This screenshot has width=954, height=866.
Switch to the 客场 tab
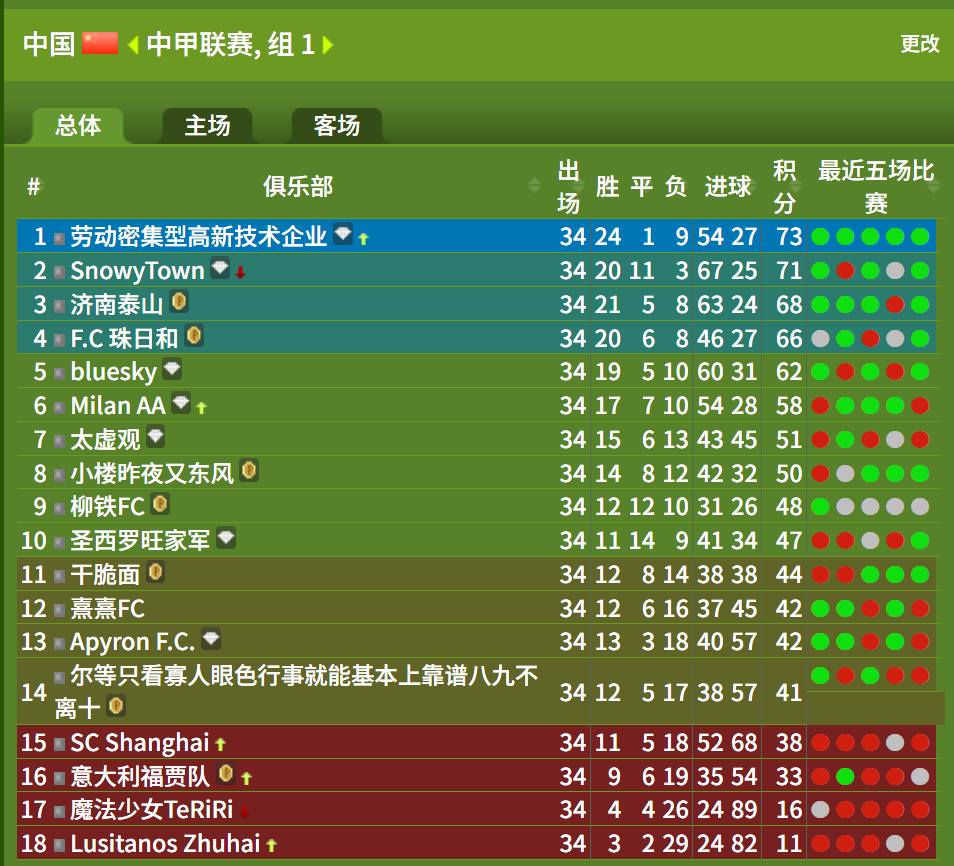(x=337, y=126)
